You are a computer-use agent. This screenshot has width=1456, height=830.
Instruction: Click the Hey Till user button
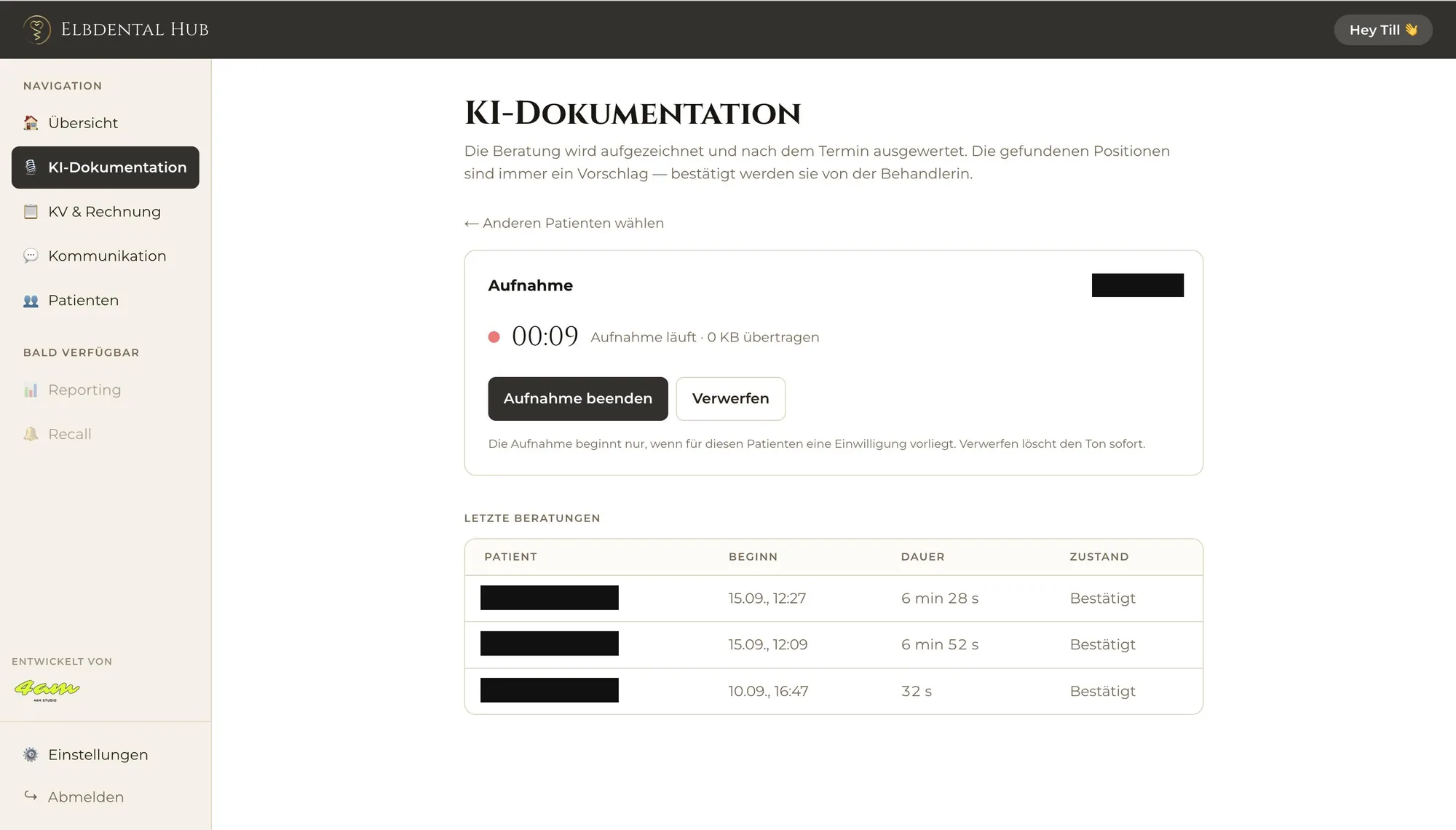pyautogui.click(x=1383, y=30)
